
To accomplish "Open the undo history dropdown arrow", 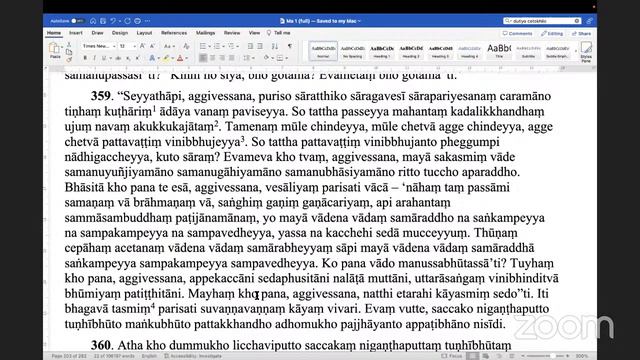I will (119, 21).
